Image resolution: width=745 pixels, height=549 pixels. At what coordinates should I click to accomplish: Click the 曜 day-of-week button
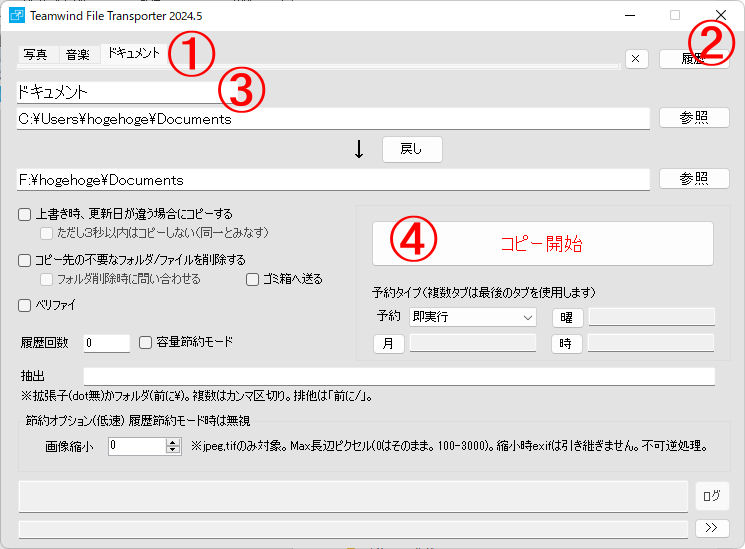(567, 318)
